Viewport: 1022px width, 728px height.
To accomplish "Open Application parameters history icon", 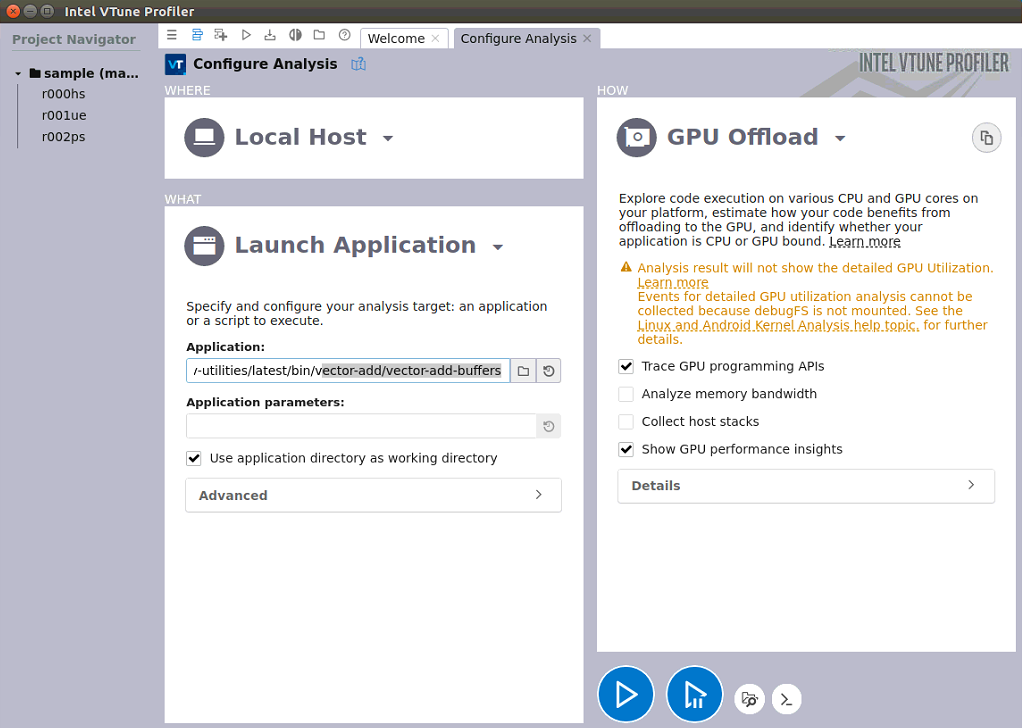I will pyautogui.click(x=549, y=426).
